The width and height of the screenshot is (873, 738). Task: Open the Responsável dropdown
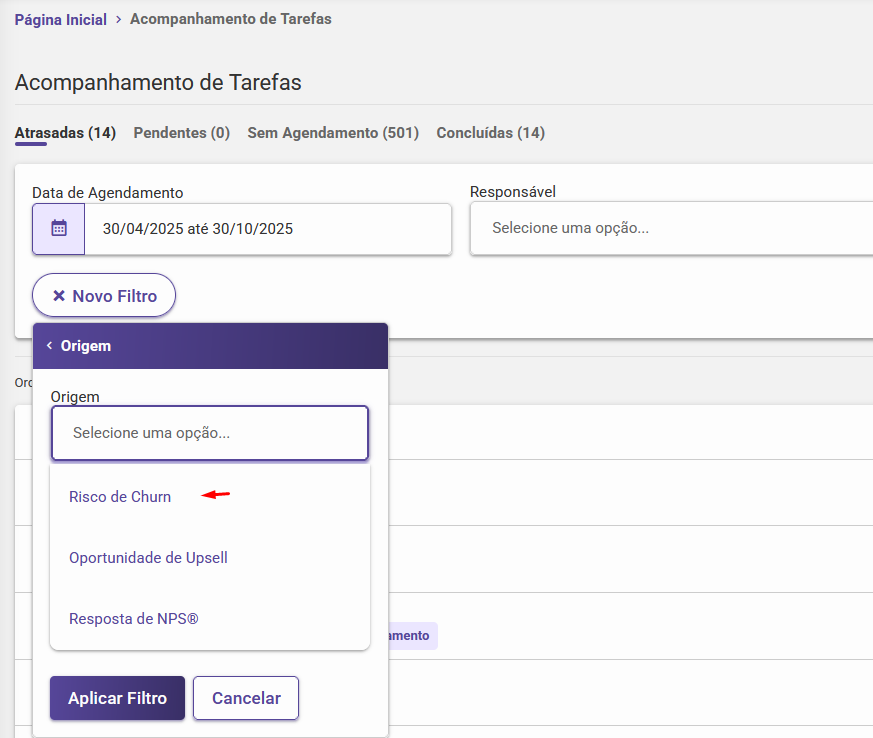[x=671, y=228]
